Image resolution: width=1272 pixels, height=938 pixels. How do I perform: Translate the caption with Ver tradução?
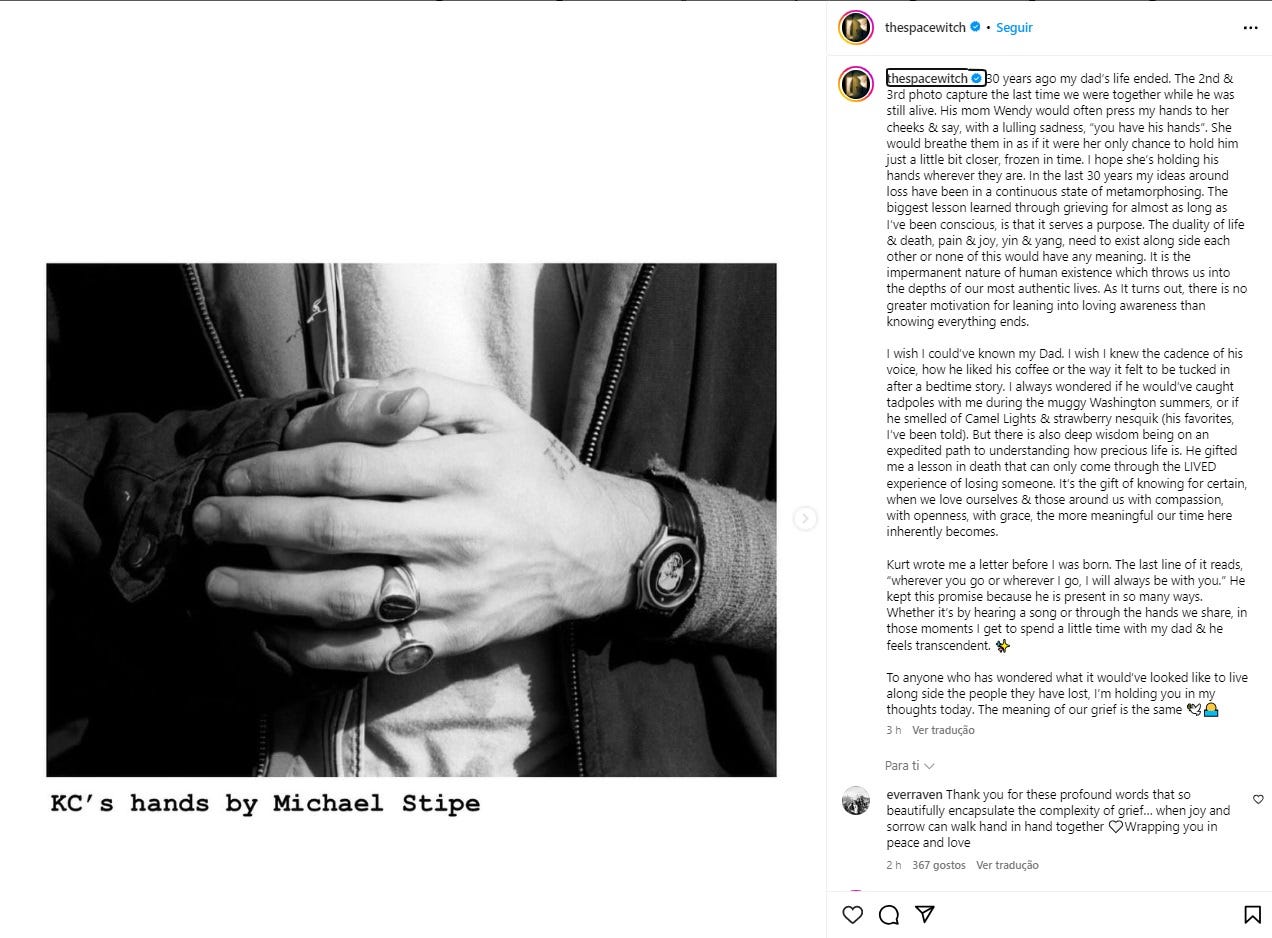(943, 730)
